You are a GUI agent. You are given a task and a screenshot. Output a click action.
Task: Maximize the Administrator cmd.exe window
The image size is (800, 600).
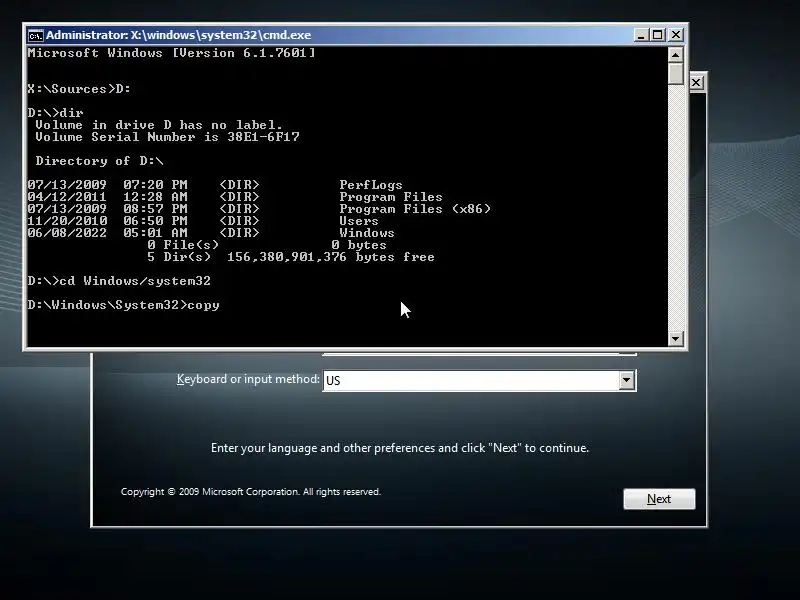click(658, 35)
